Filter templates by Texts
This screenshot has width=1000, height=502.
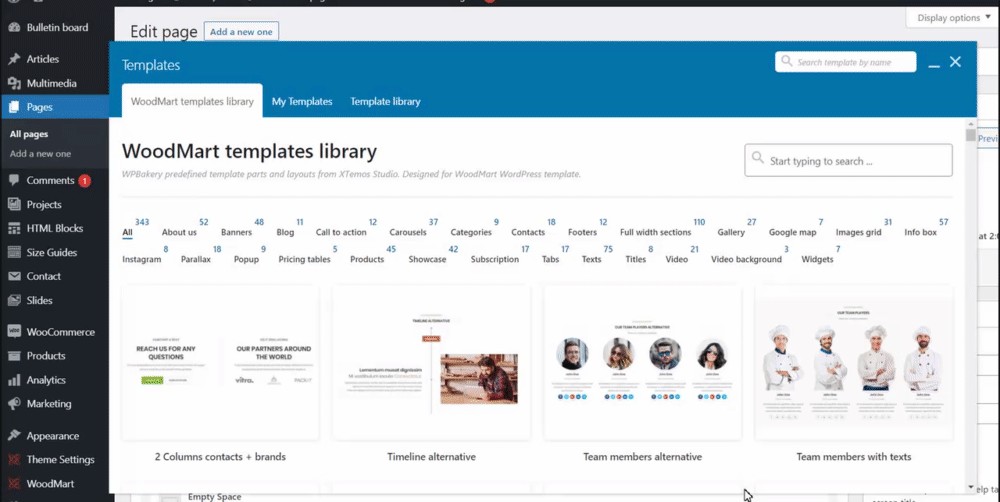tap(591, 260)
